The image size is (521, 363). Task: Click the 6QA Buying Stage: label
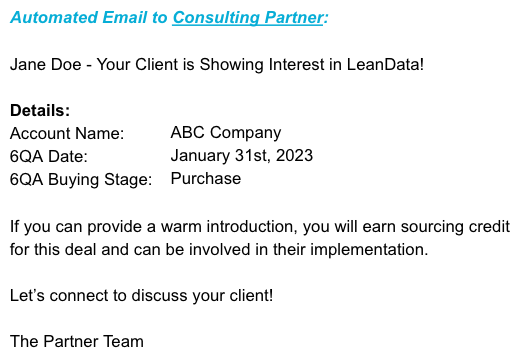(81, 180)
